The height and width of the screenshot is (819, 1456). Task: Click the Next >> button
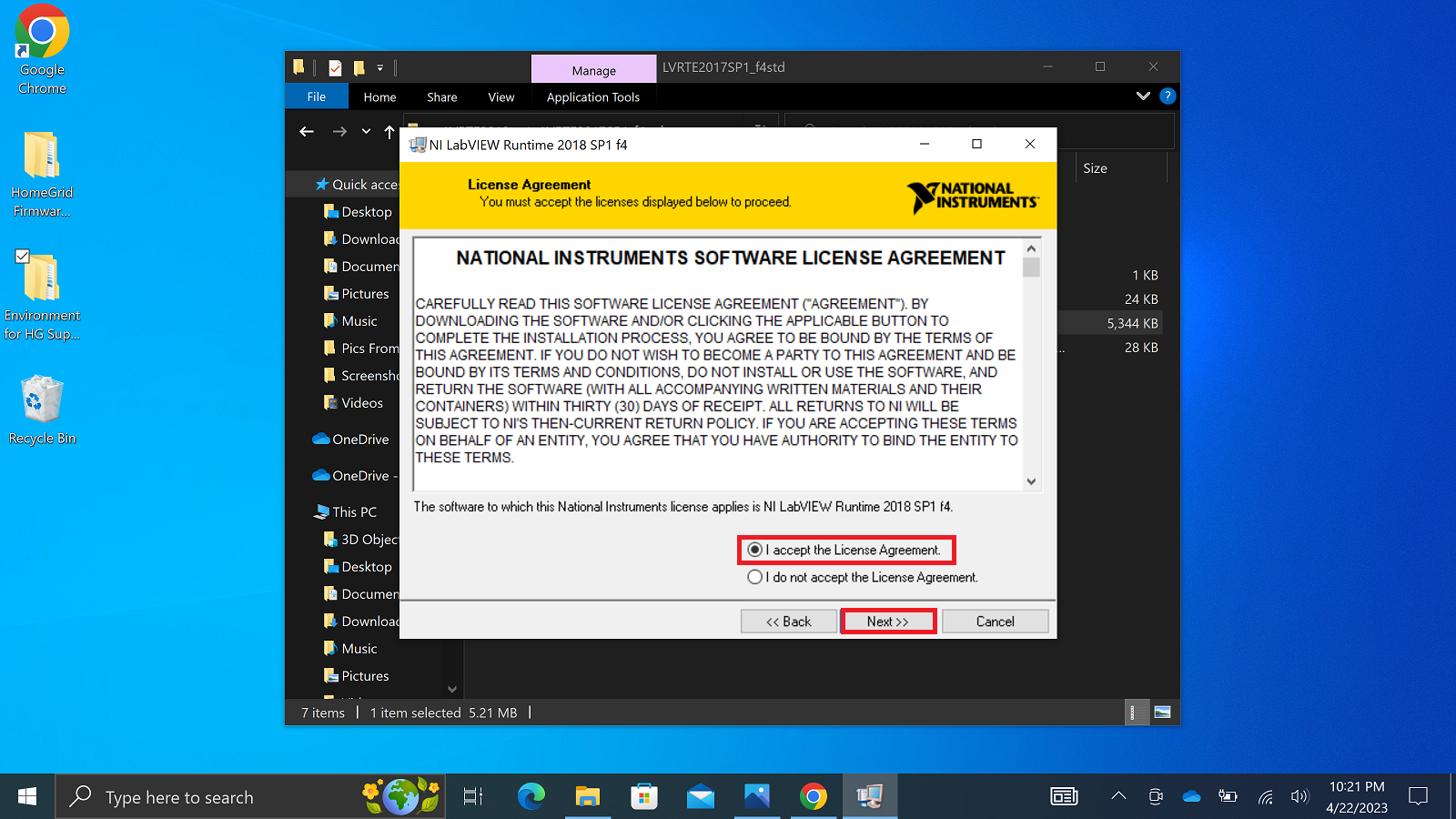(x=888, y=622)
